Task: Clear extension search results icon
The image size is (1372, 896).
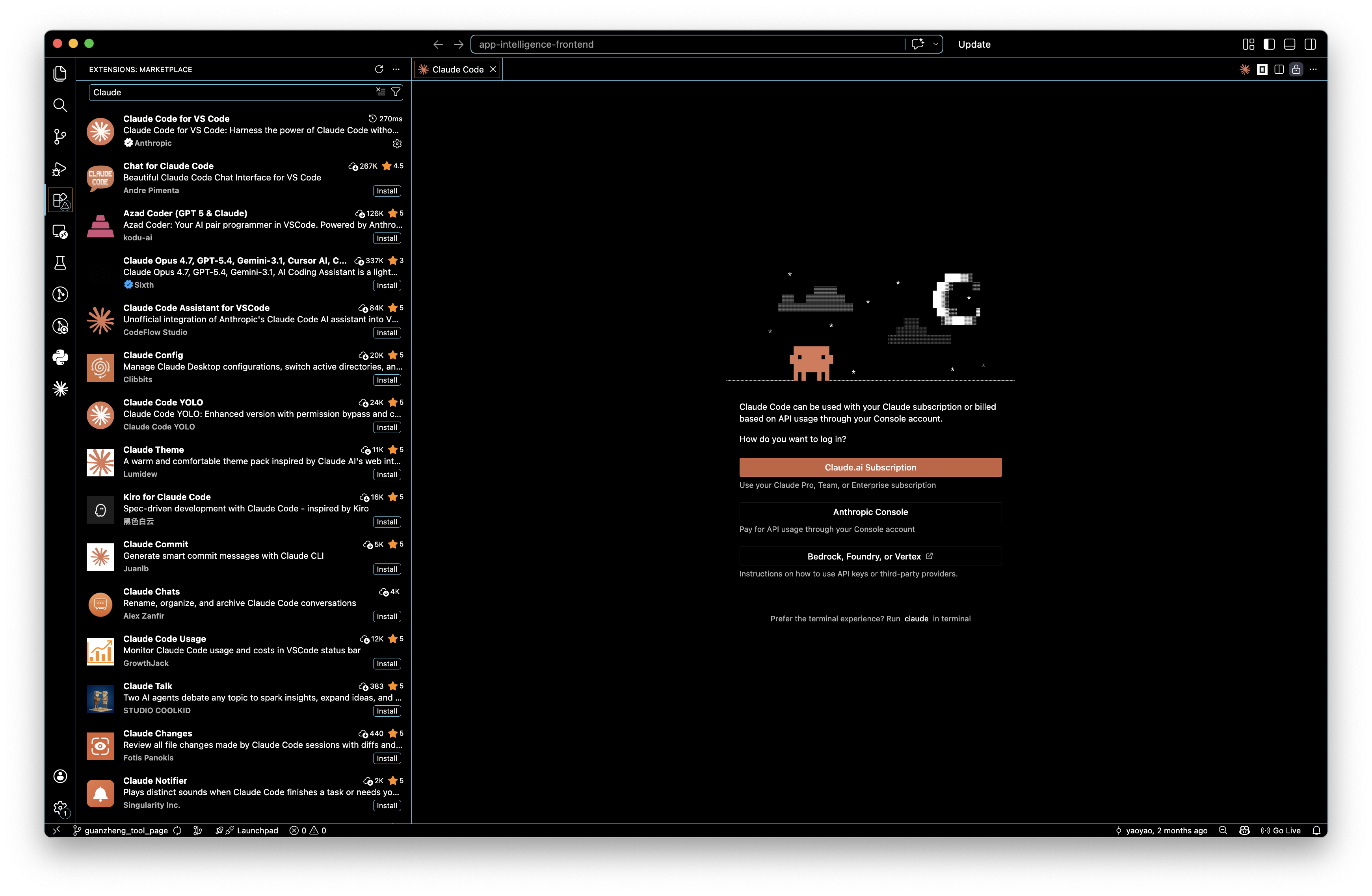Action: pos(381,92)
